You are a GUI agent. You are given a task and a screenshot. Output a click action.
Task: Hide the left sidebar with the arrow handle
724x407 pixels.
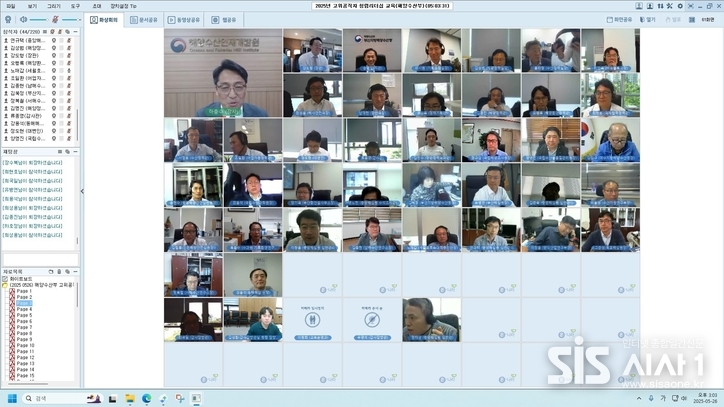82,191
